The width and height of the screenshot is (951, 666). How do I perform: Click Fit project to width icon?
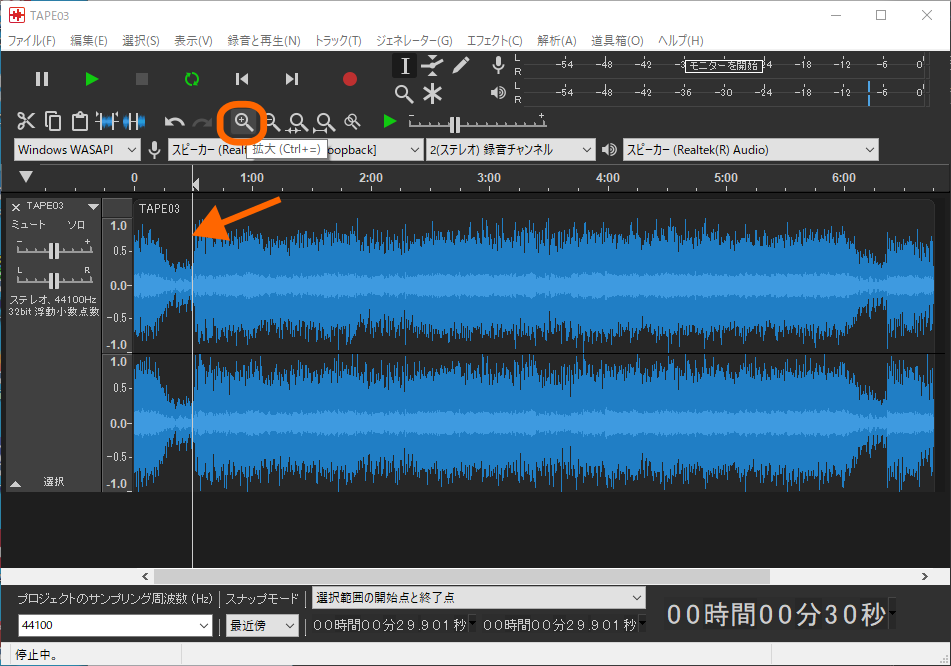tap(325, 123)
